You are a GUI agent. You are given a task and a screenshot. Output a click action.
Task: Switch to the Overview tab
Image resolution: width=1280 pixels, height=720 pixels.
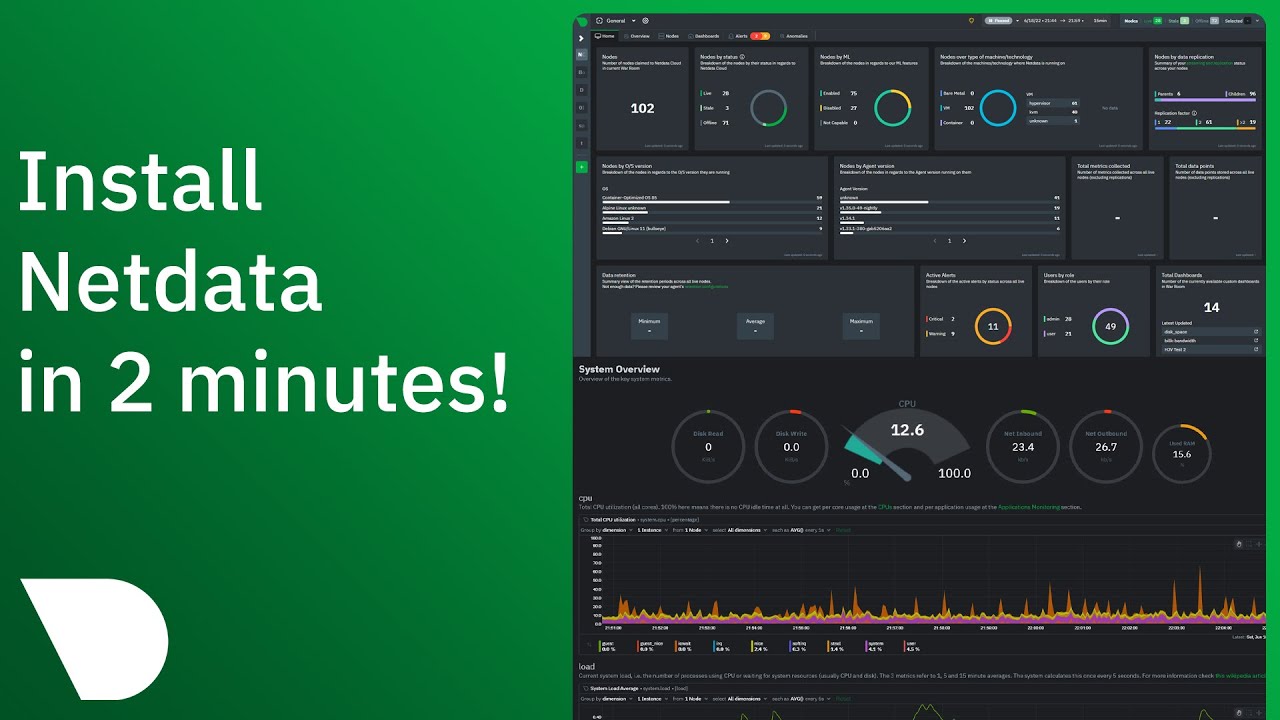pyautogui.click(x=636, y=36)
